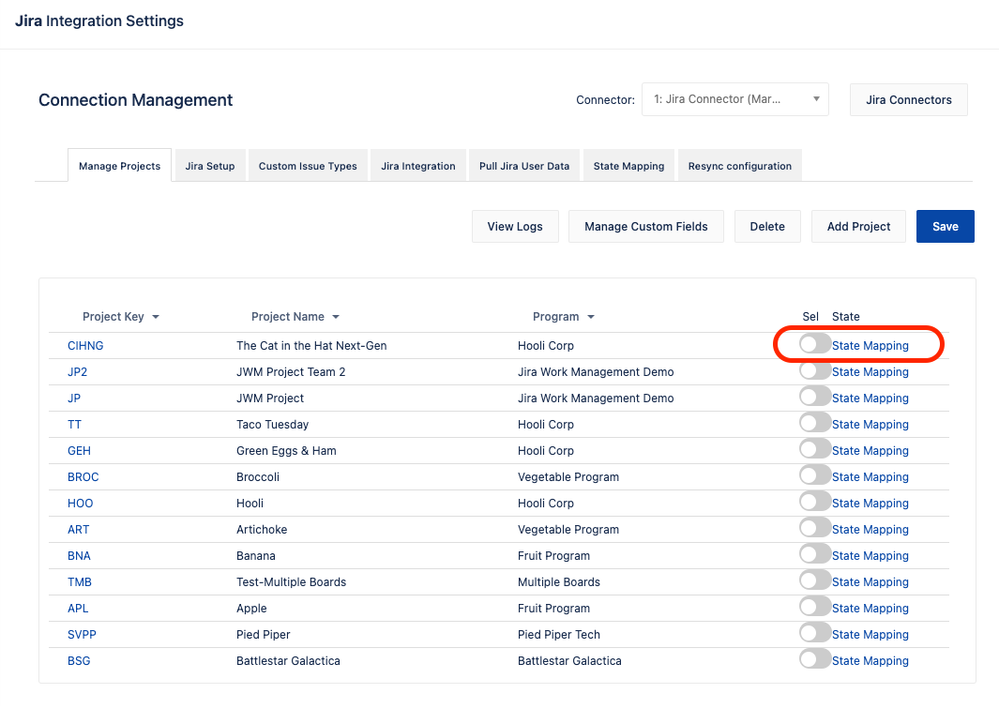
Task: Open the BNA project key link
Action: (79, 556)
